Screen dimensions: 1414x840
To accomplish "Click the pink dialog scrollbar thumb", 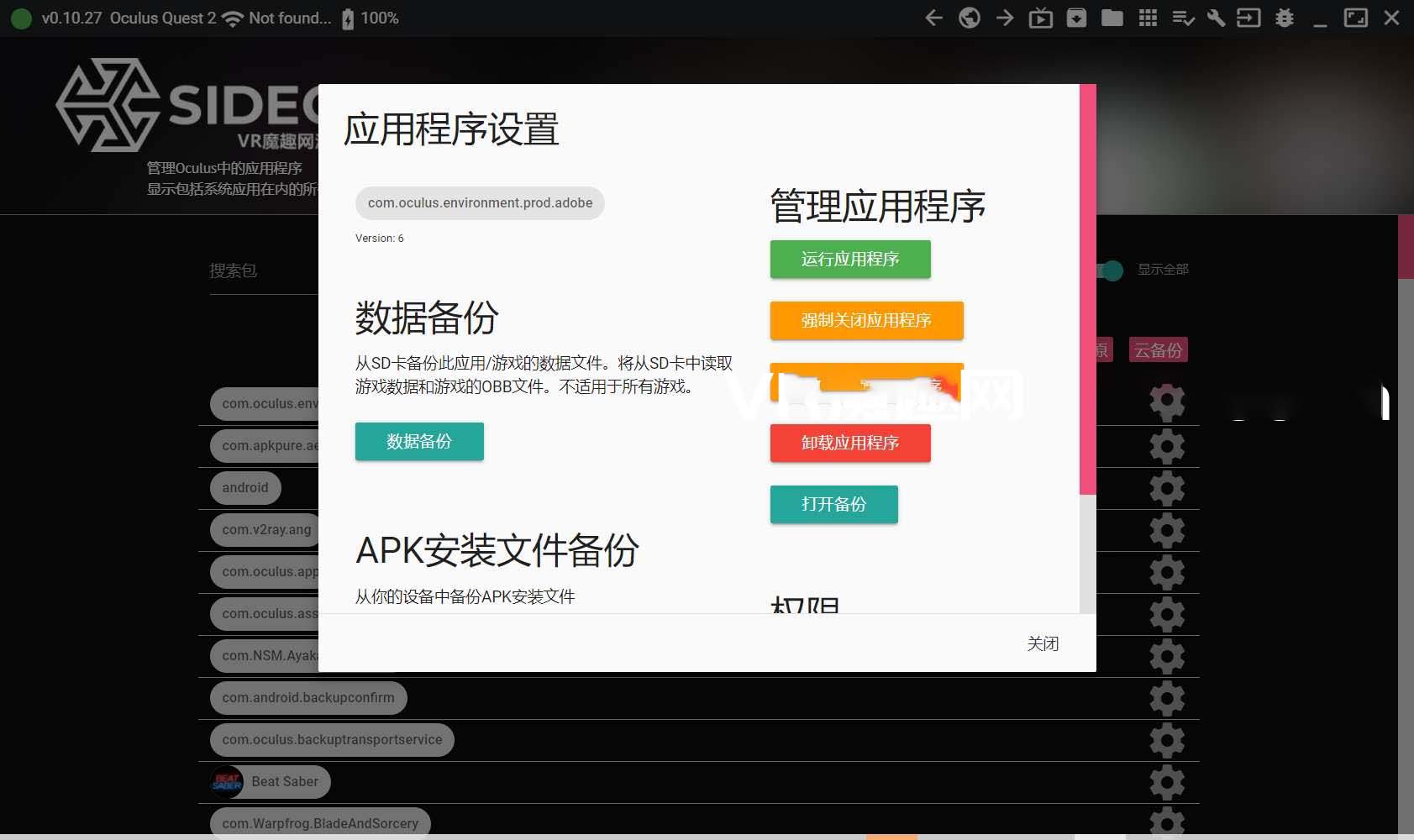I will pos(1087,289).
